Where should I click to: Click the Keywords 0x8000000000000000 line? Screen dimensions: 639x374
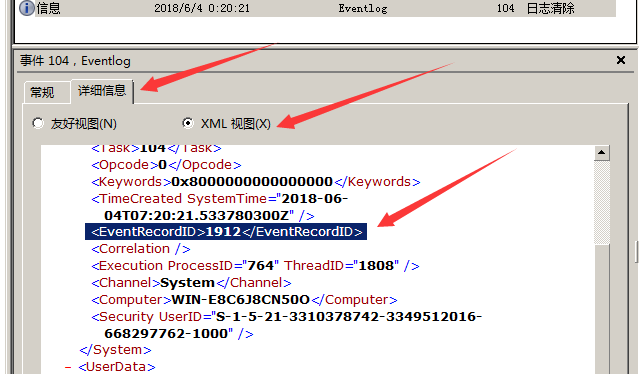click(256, 182)
